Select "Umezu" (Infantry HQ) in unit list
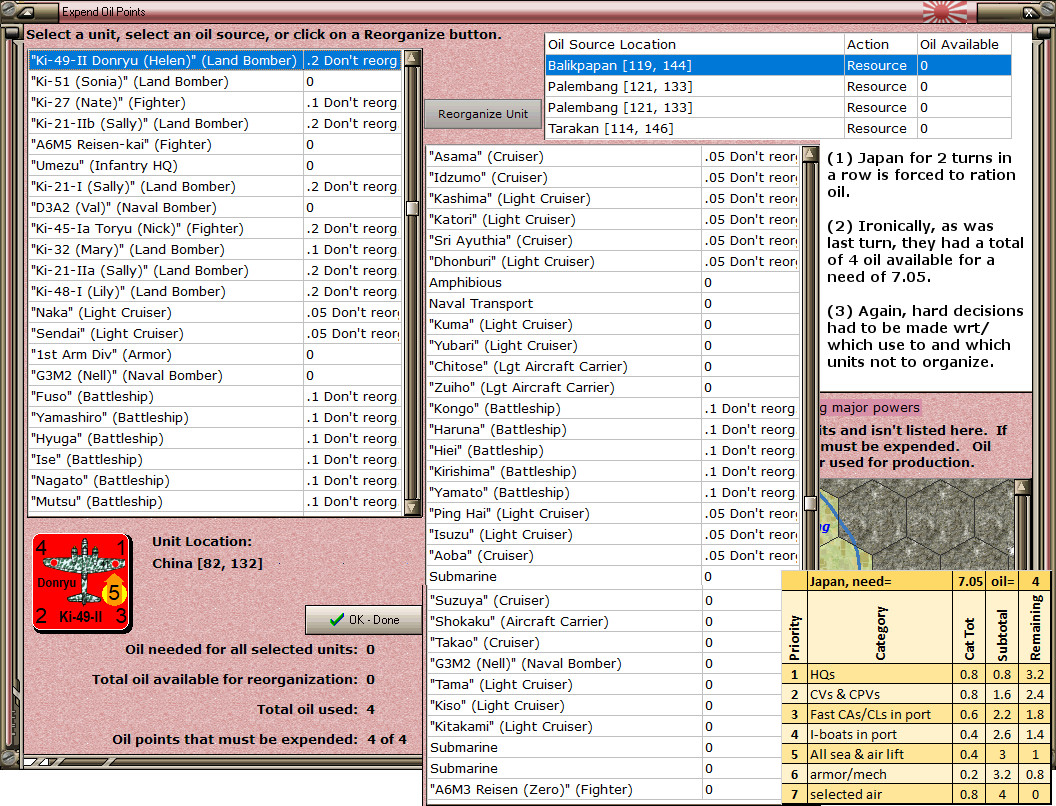Screen dimensions: 1056x806 [215, 166]
